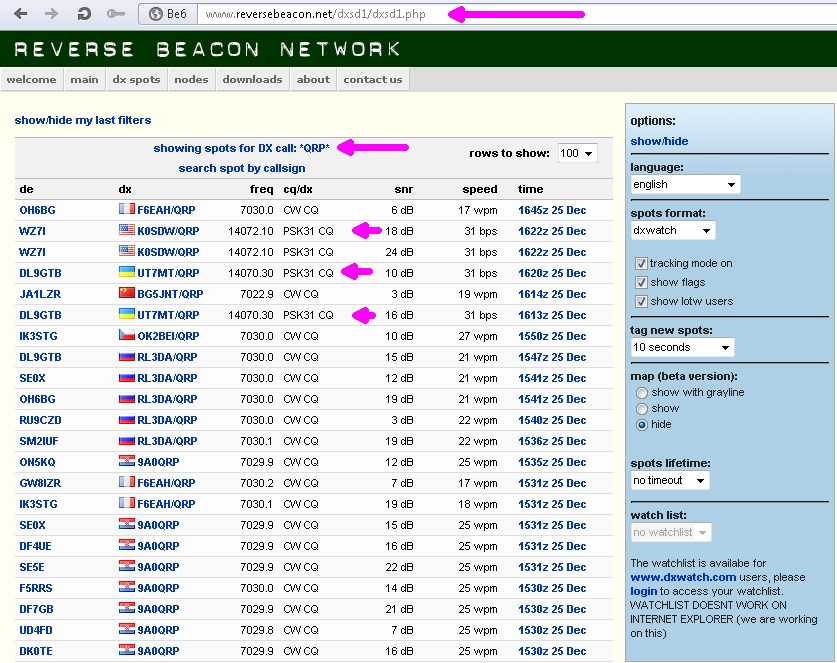Click the US flag in the 18 dB K0SDW/QRP row

(127, 230)
